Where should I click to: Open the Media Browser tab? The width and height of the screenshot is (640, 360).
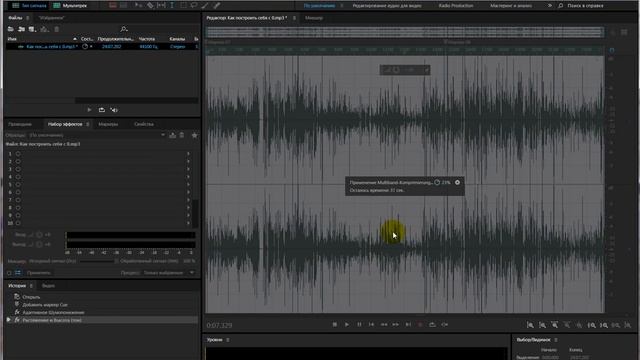point(20,124)
